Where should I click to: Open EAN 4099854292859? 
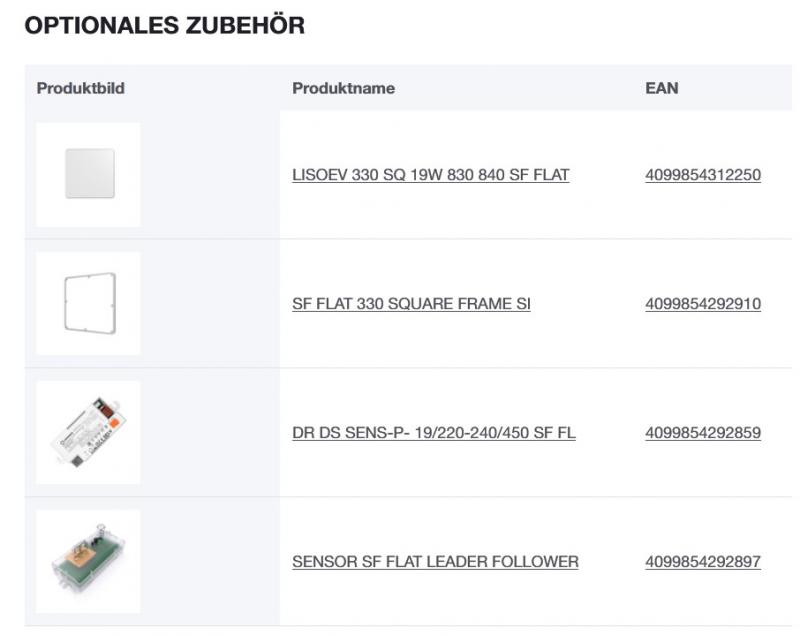point(703,433)
